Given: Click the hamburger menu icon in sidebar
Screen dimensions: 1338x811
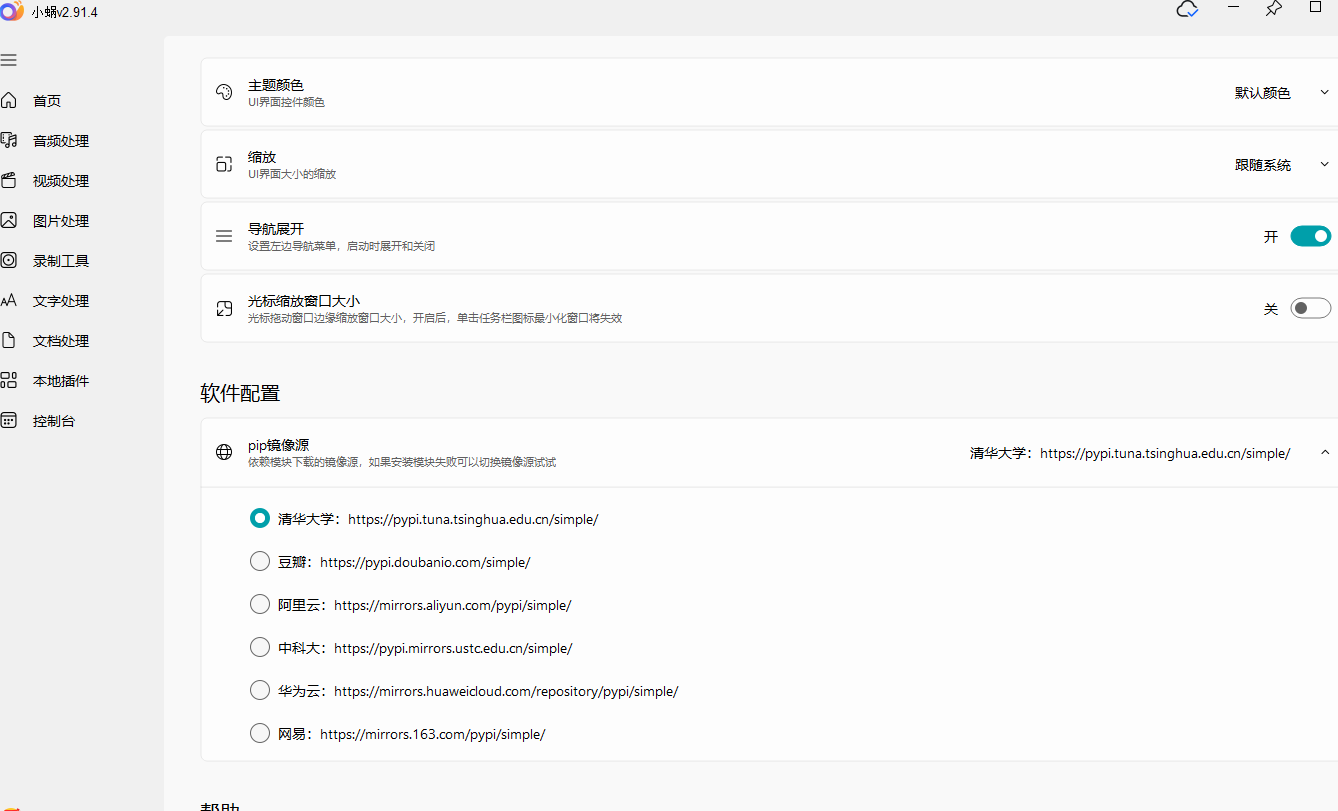Looking at the screenshot, I should (x=9, y=60).
